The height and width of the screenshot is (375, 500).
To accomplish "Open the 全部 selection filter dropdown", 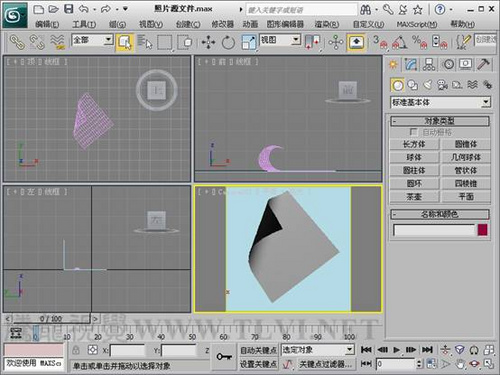I will tap(92, 40).
